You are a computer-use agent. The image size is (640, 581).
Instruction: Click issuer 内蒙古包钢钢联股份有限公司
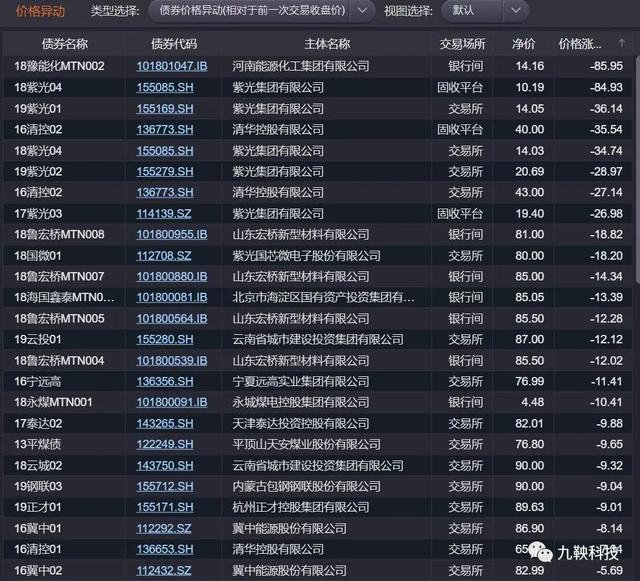click(307, 486)
